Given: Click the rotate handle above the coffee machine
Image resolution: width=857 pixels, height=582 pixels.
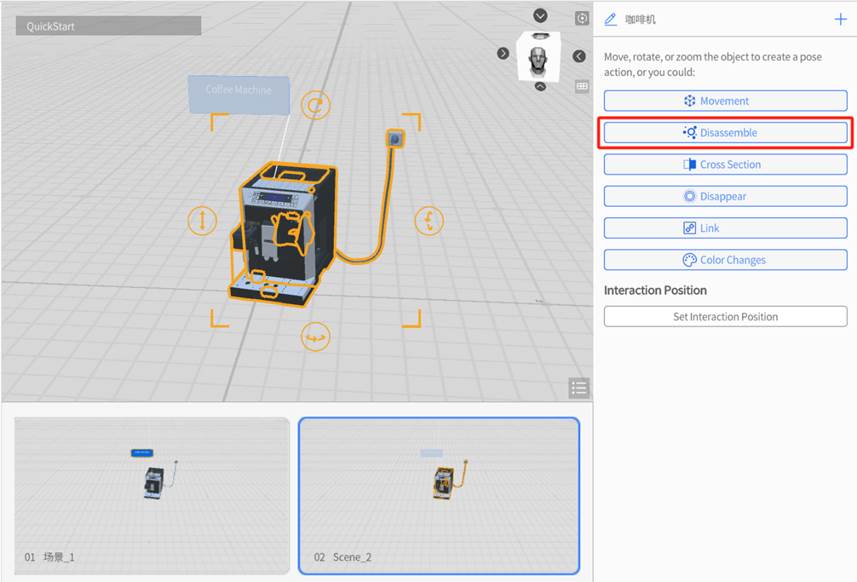Looking at the screenshot, I should pyautogui.click(x=316, y=106).
